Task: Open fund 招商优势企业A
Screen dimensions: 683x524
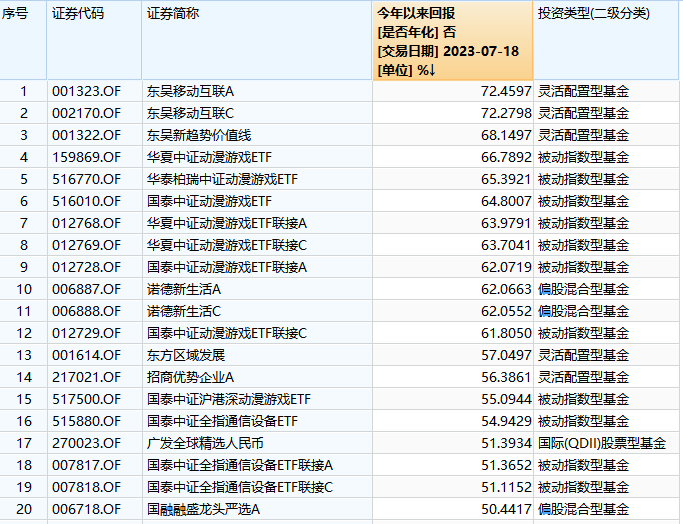Action: (x=190, y=377)
